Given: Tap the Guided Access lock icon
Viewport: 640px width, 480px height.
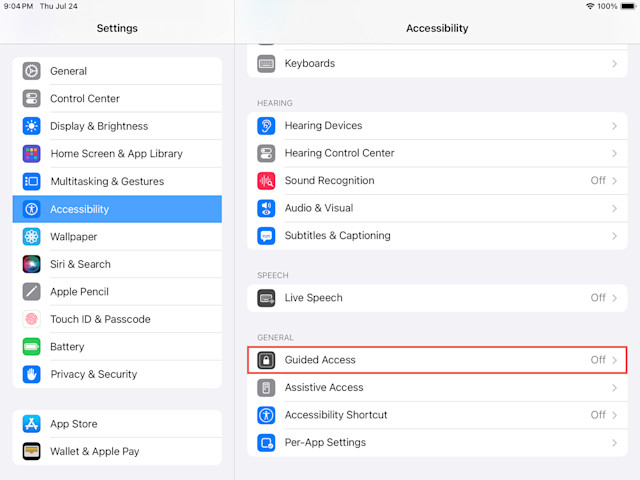Looking at the screenshot, I should (x=266, y=360).
